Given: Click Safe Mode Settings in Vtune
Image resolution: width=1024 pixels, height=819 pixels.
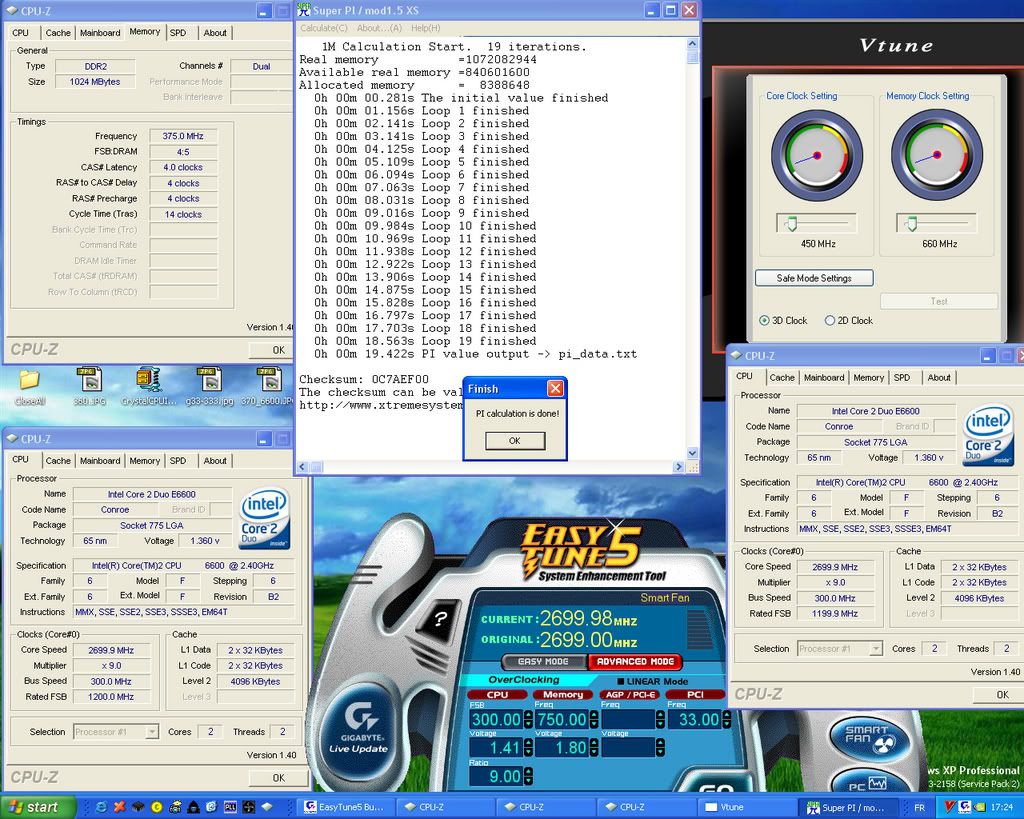Looking at the screenshot, I should point(814,278).
